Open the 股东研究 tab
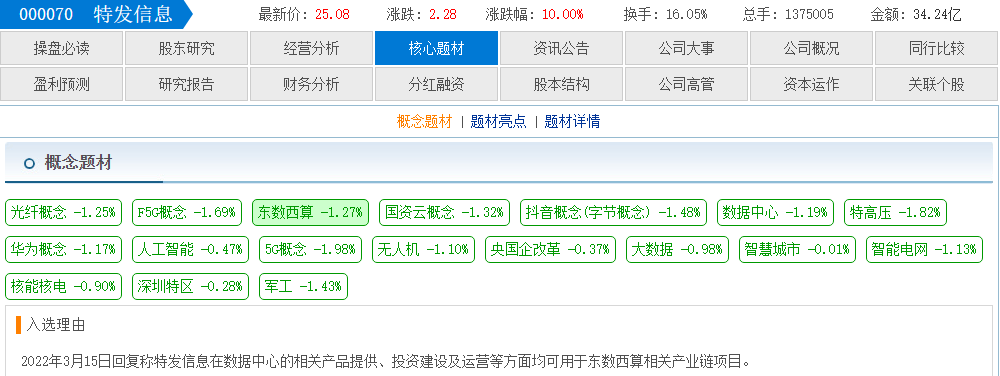The image size is (1000, 376). [186, 48]
